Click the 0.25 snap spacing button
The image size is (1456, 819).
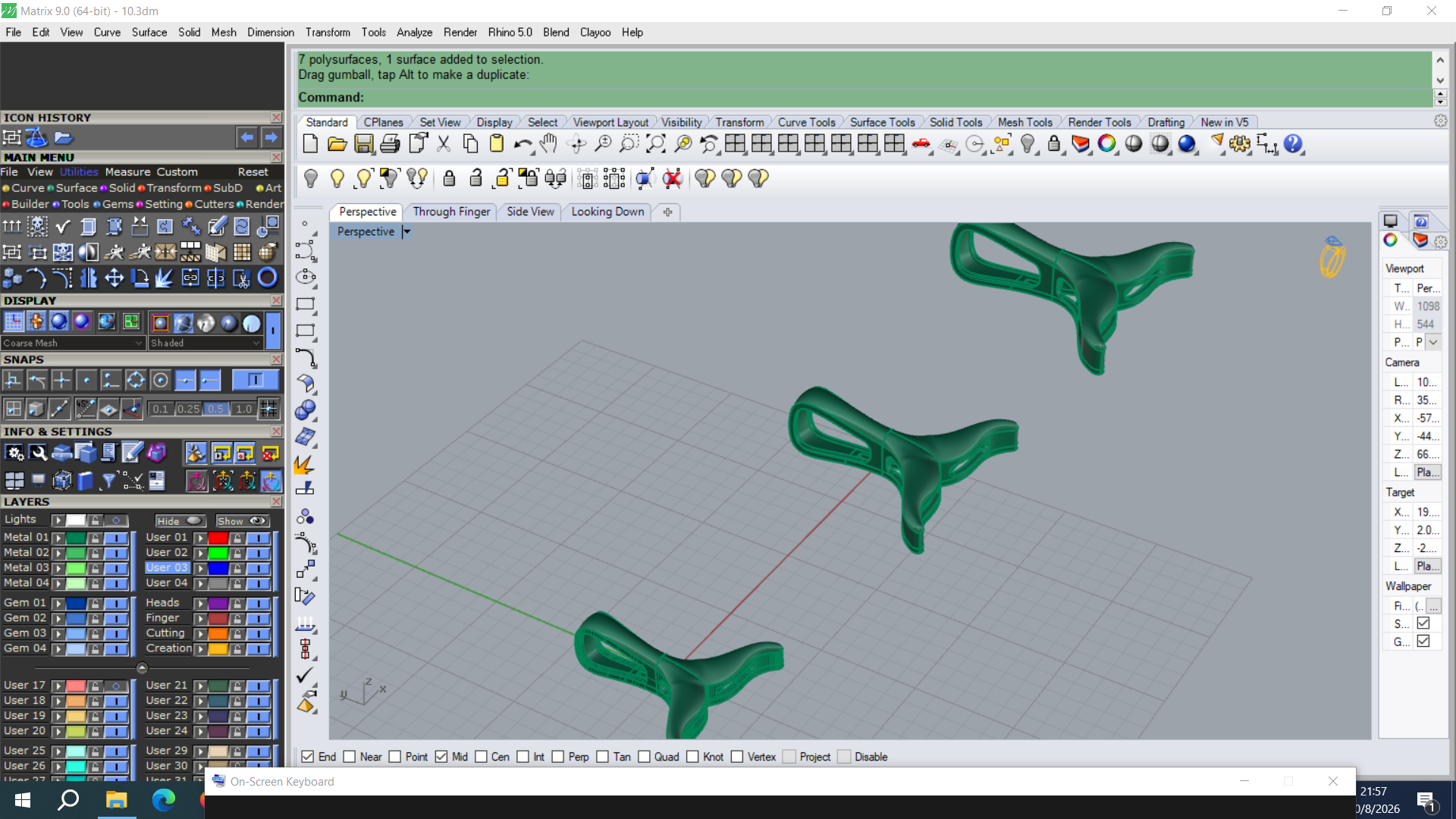coord(188,409)
